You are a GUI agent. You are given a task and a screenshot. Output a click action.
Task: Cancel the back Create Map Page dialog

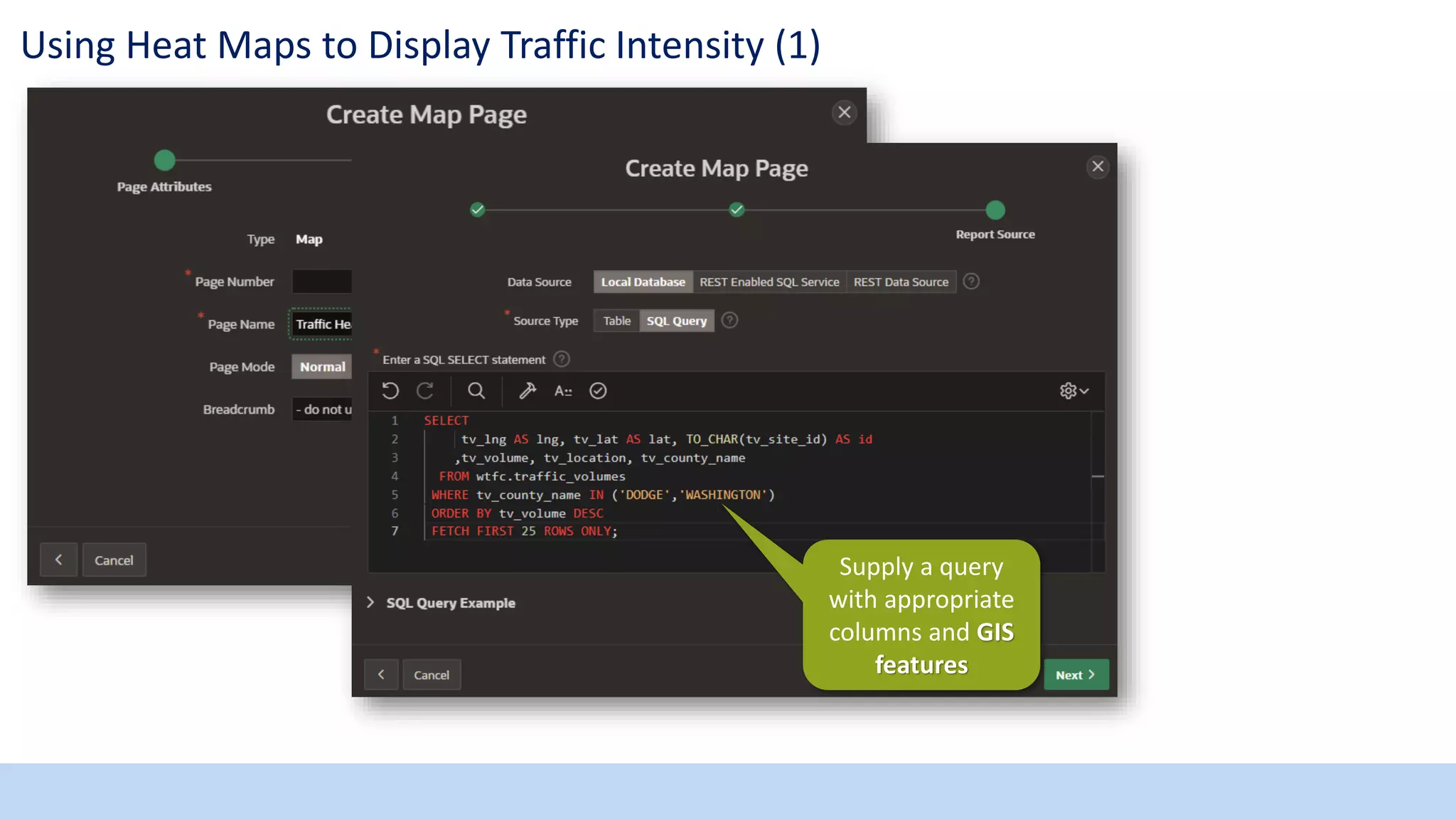coord(114,560)
